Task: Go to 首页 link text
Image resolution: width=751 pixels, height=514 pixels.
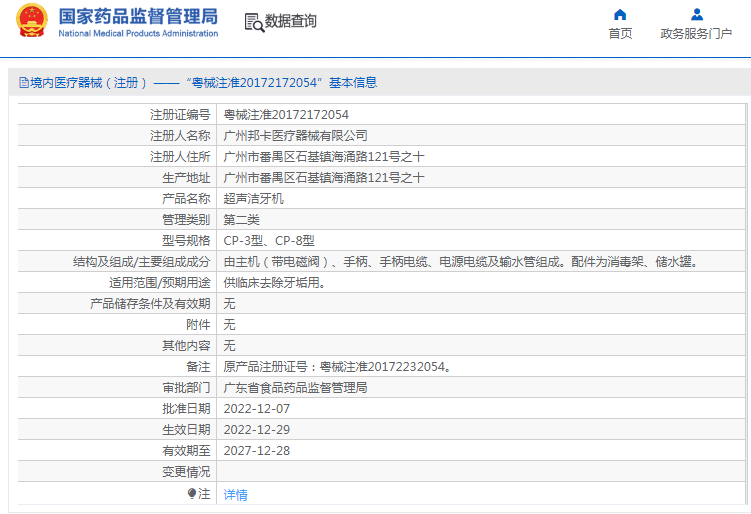Action: click(x=620, y=34)
